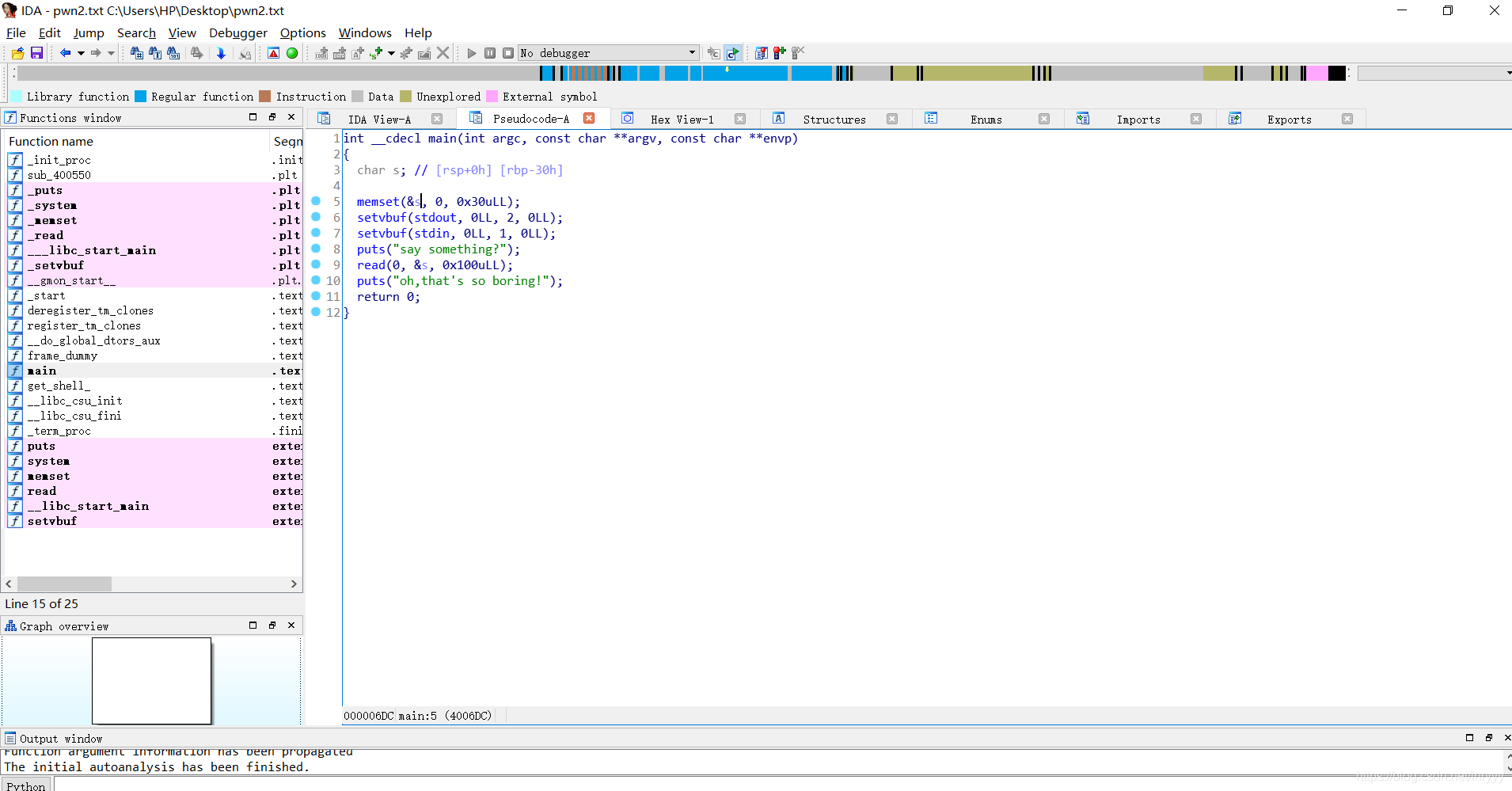Screen dimensions: 1512x791
Task: Toggle breakpoint dot on line 11
Action: pyautogui.click(x=316, y=296)
